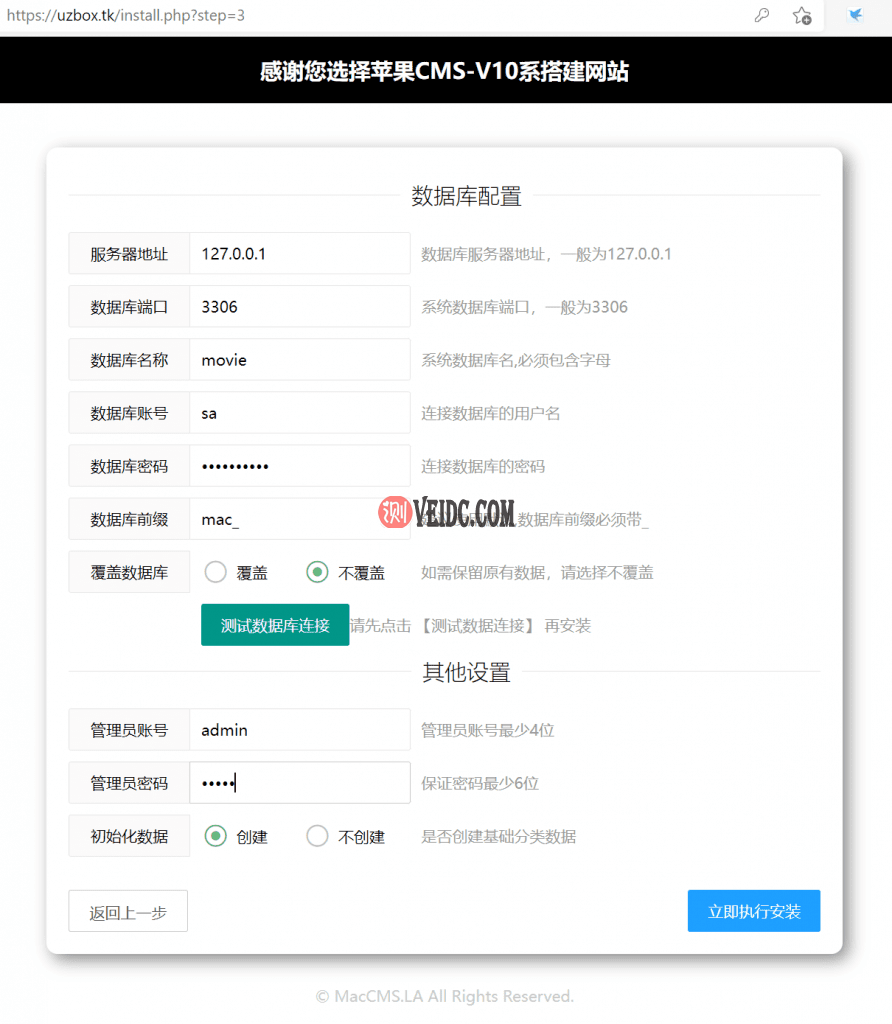Bookmark this page using the star icon

(x=802, y=16)
